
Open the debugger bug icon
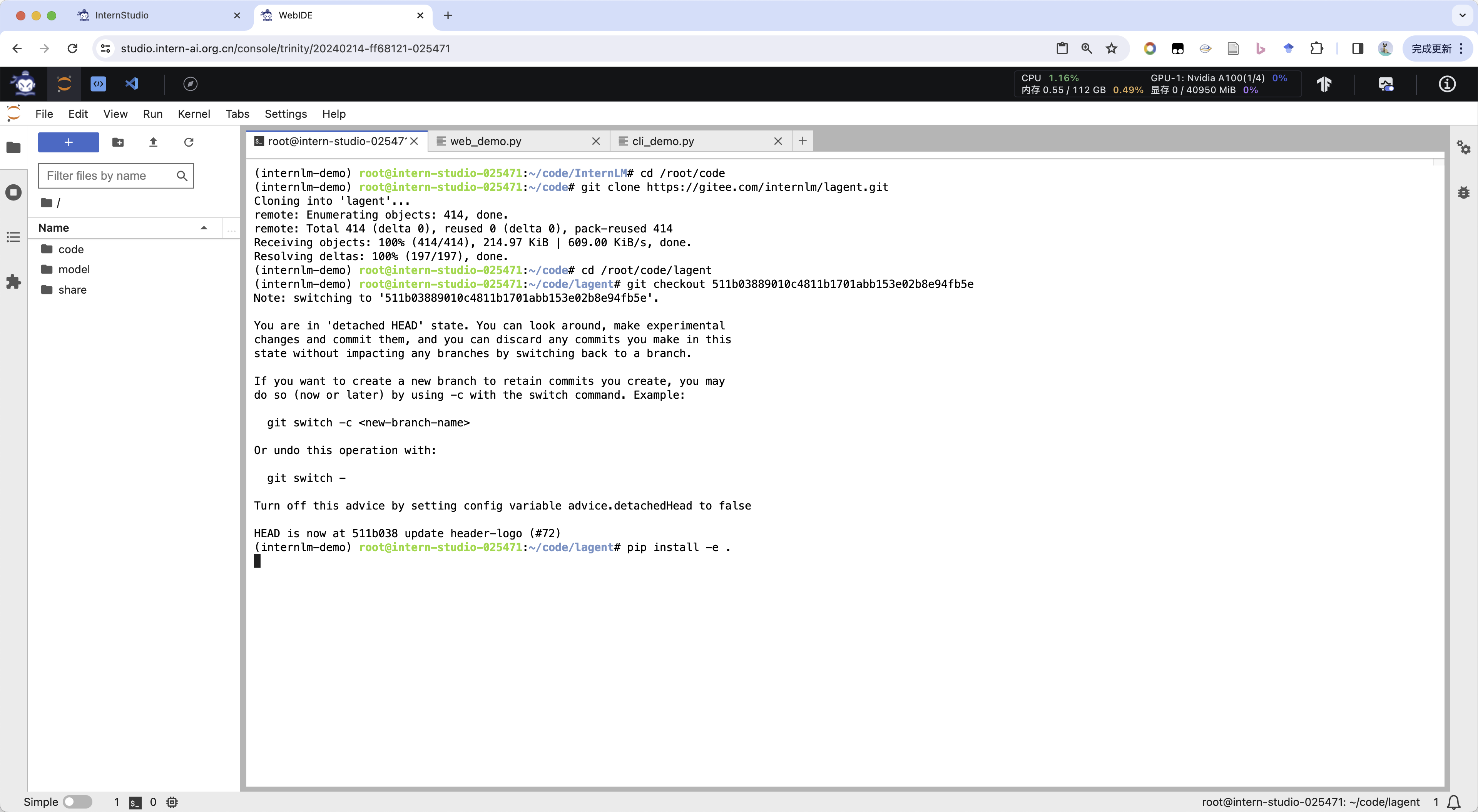point(1463,192)
